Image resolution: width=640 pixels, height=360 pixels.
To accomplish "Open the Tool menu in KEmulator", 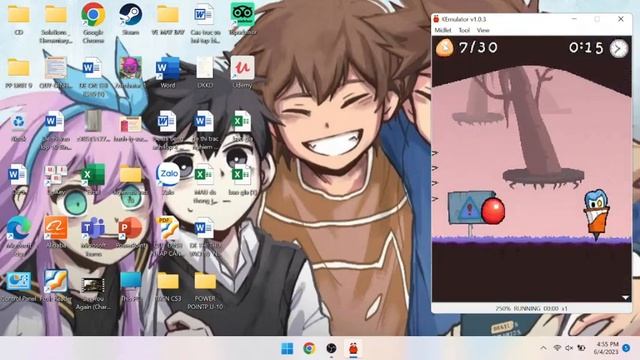I will click(464, 30).
